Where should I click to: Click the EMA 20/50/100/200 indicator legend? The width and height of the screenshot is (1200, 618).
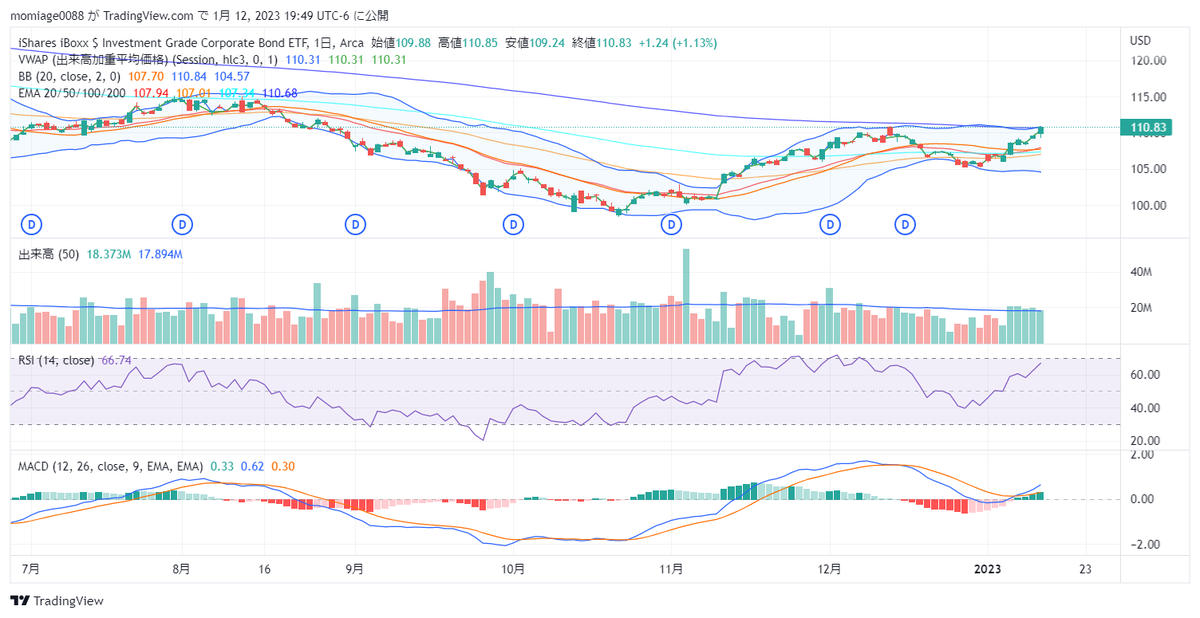click(x=73, y=93)
